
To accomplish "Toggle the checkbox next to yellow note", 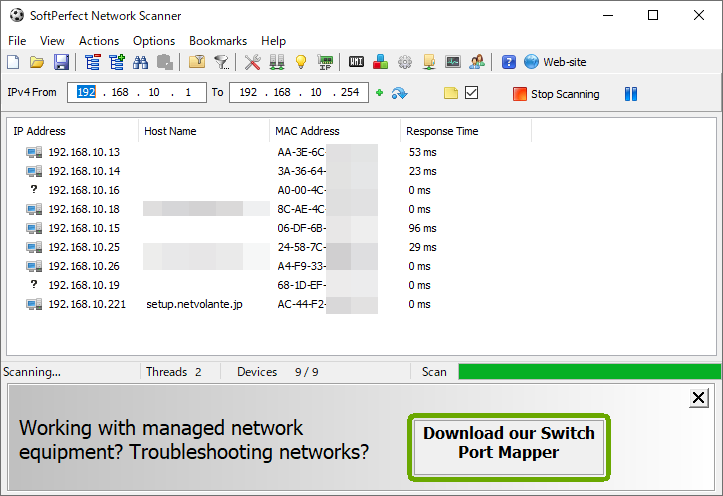I will [471, 93].
